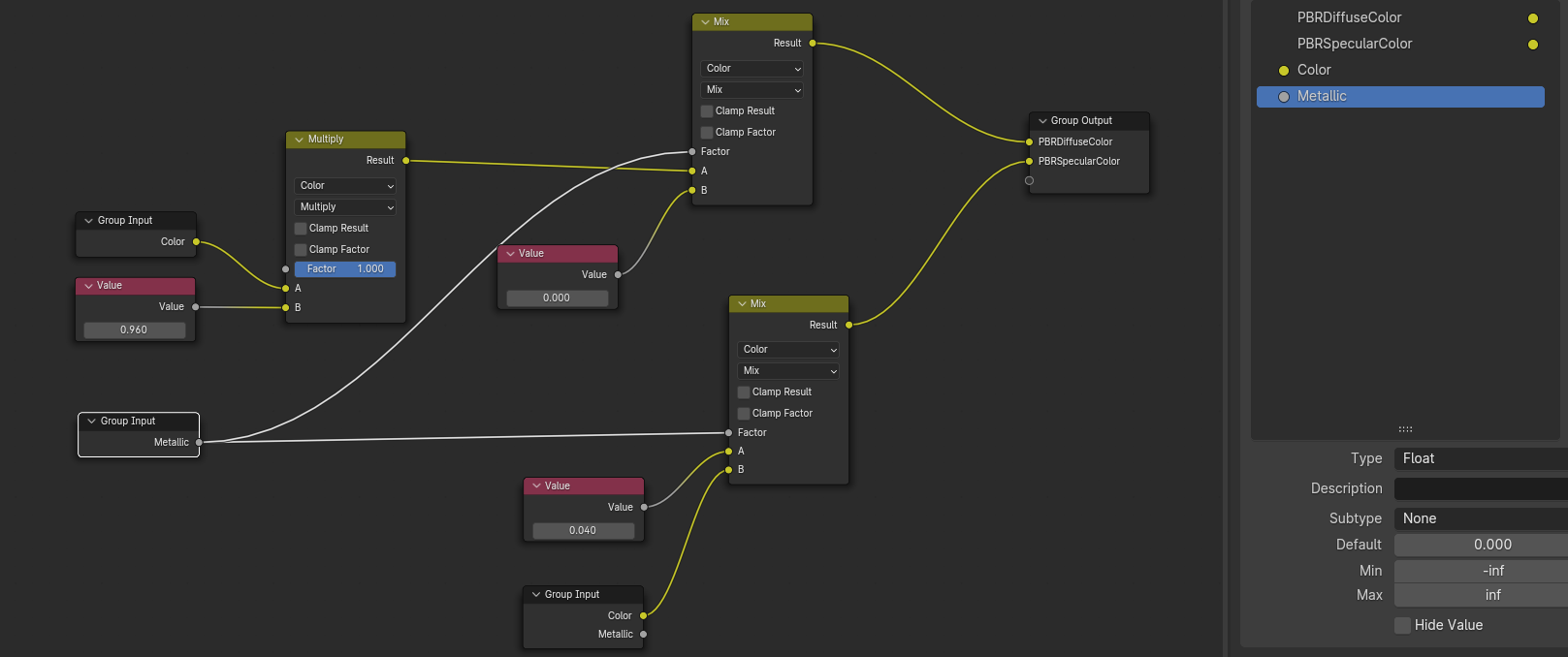Select PBRDiffuseColor in the interface list
The width and height of the screenshot is (1568, 657).
pyautogui.click(x=1349, y=17)
